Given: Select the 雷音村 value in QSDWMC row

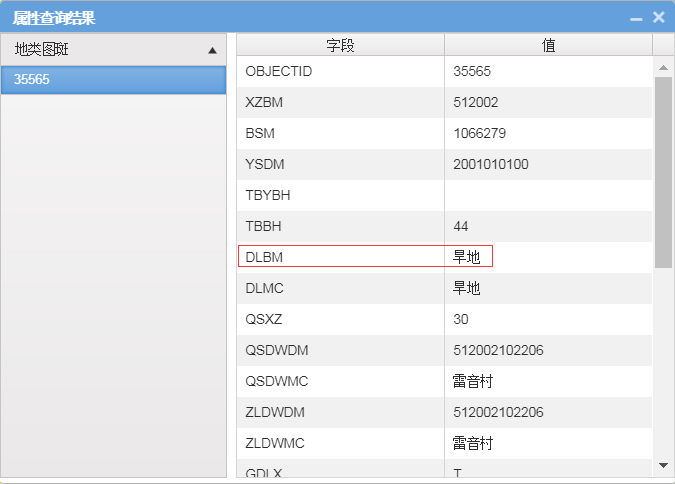Looking at the screenshot, I should point(548,382).
